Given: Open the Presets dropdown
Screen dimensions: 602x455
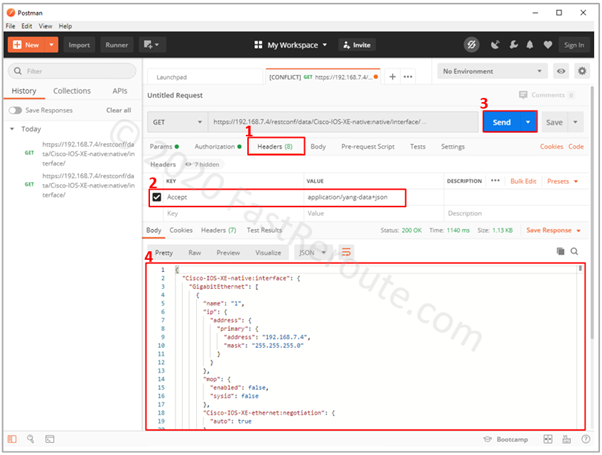Looking at the screenshot, I should (x=562, y=181).
